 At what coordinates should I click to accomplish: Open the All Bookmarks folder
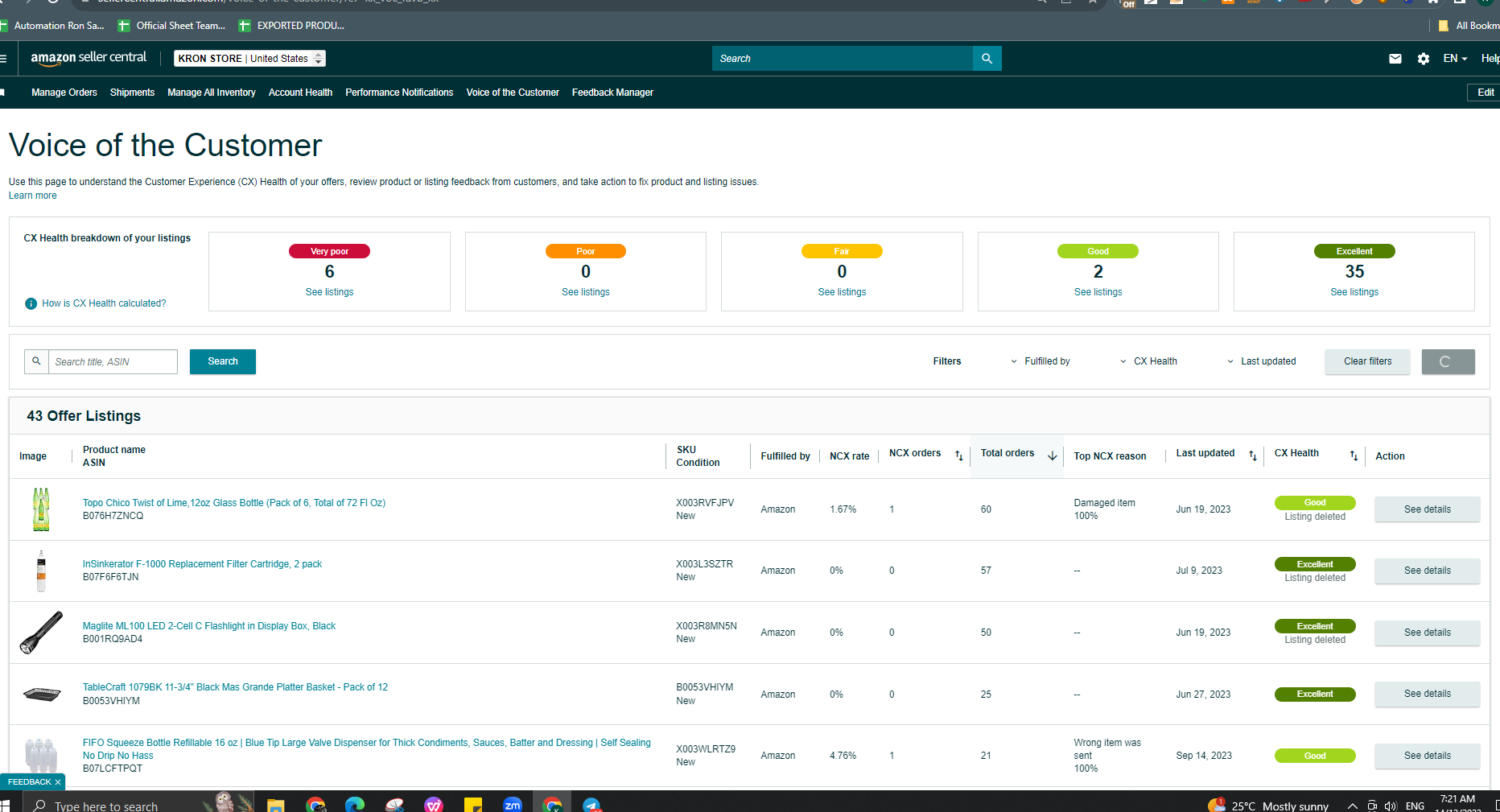point(1469,26)
